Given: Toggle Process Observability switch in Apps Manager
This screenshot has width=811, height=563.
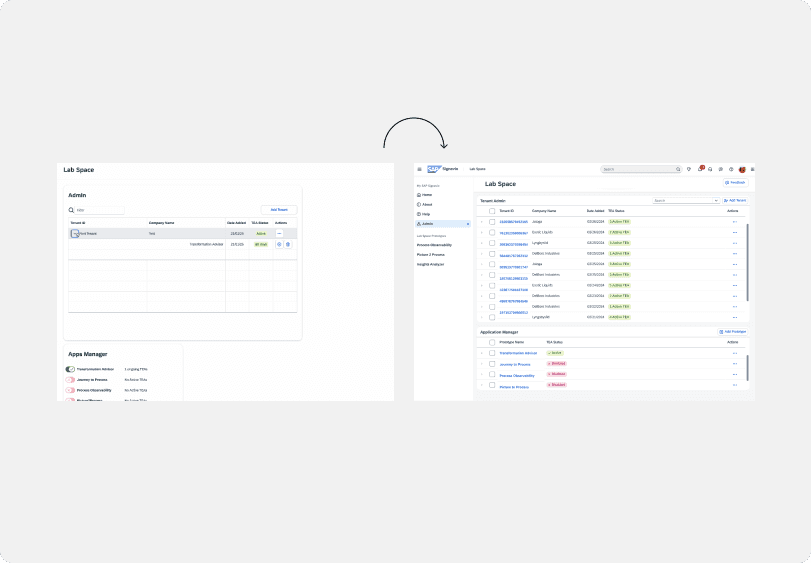Looking at the screenshot, I should 70,390.
